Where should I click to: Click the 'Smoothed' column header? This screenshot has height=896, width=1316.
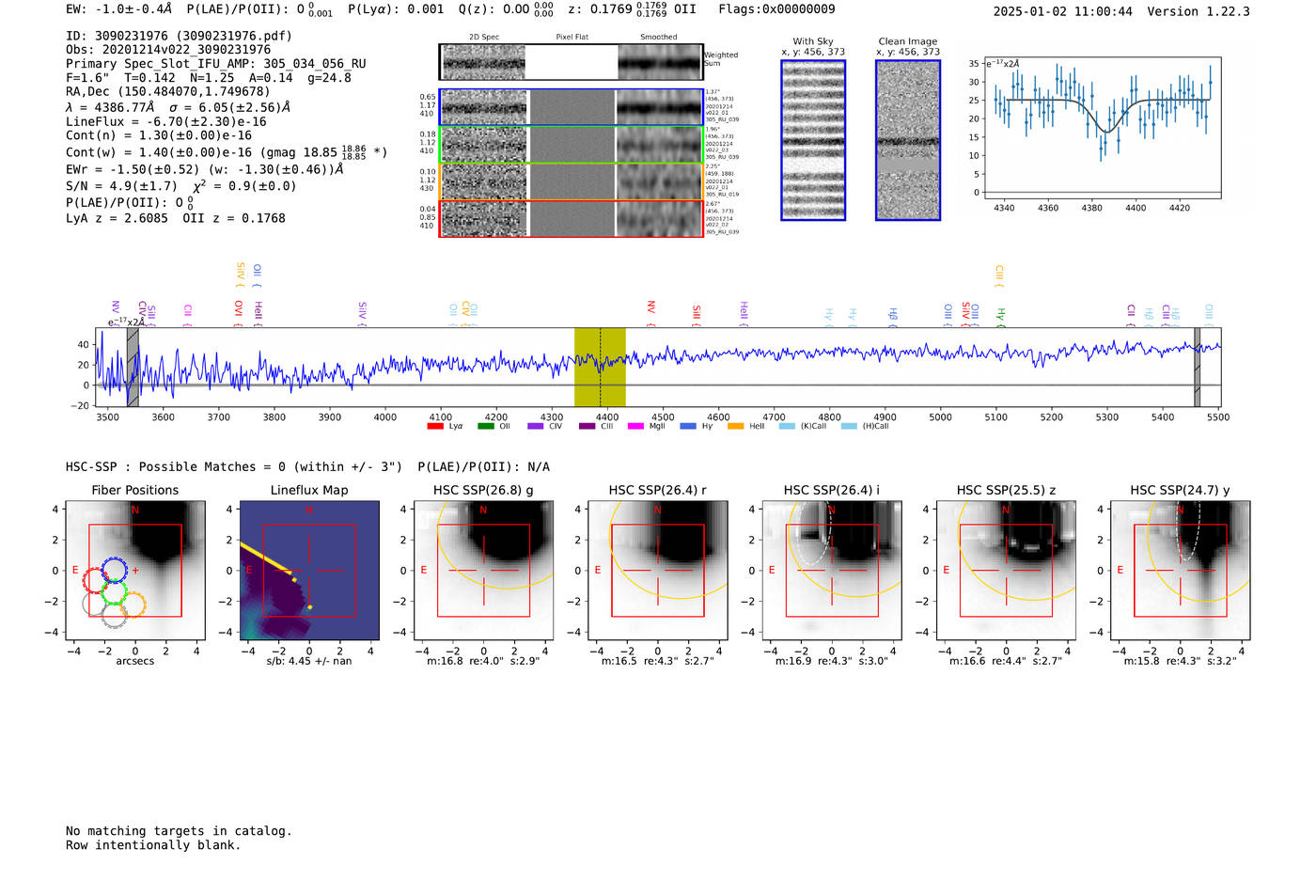click(x=658, y=38)
